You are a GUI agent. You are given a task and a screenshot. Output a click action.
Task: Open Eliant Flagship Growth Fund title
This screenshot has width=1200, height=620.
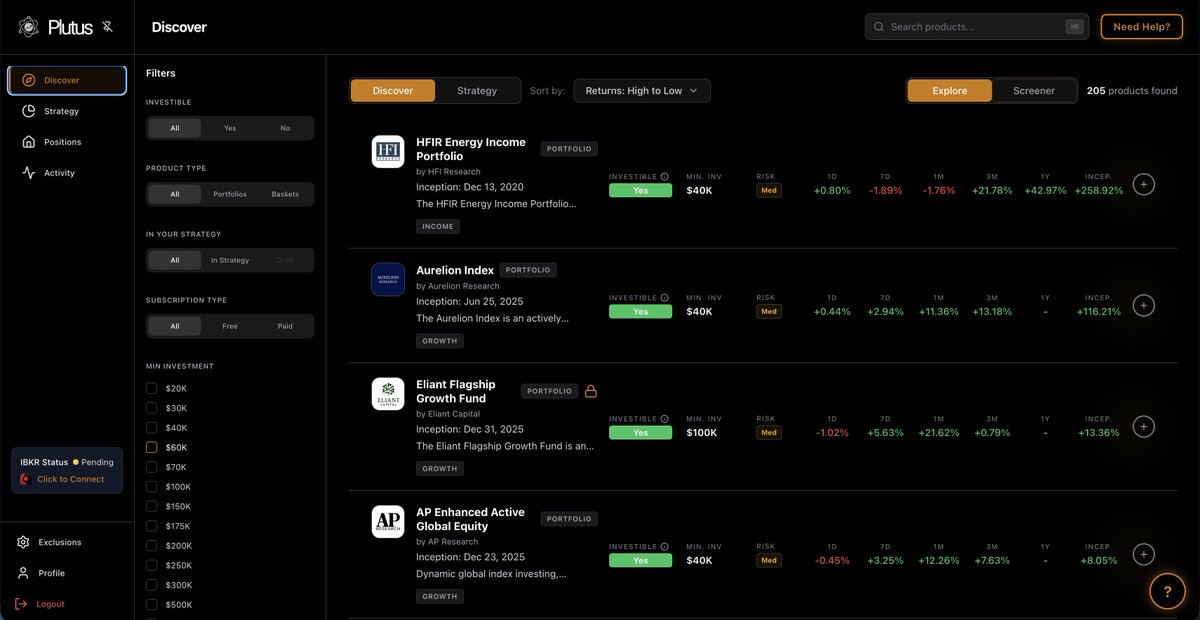click(x=456, y=391)
